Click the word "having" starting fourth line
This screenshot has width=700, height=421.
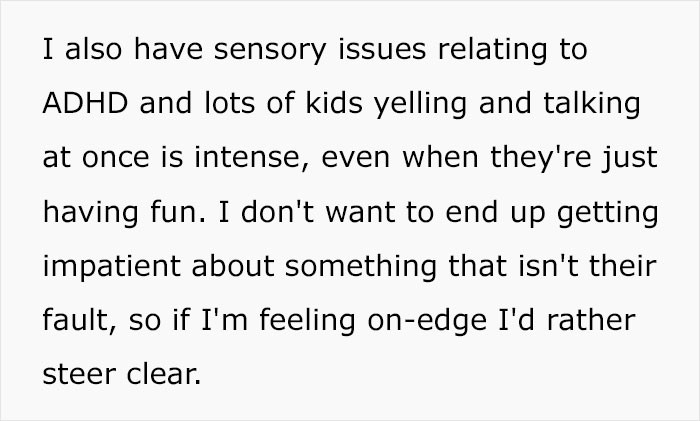[x=91, y=213]
